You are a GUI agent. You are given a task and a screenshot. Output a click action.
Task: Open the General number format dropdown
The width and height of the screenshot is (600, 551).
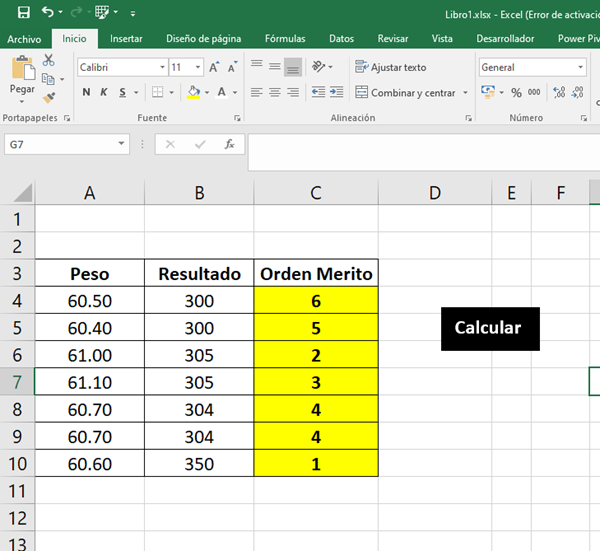pyautogui.click(x=580, y=67)
